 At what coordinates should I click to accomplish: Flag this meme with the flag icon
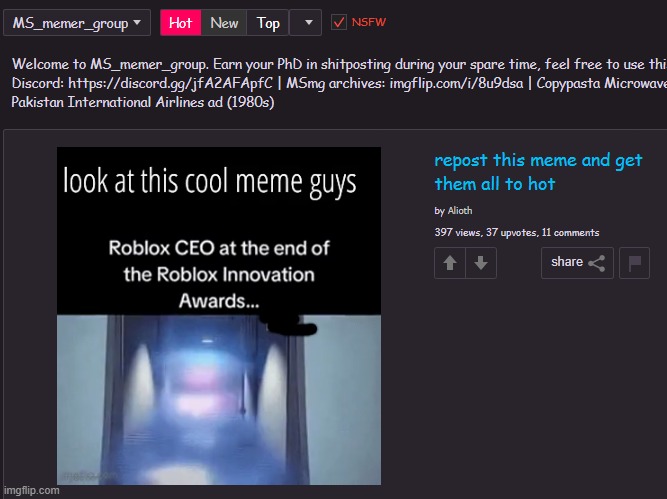634,263
